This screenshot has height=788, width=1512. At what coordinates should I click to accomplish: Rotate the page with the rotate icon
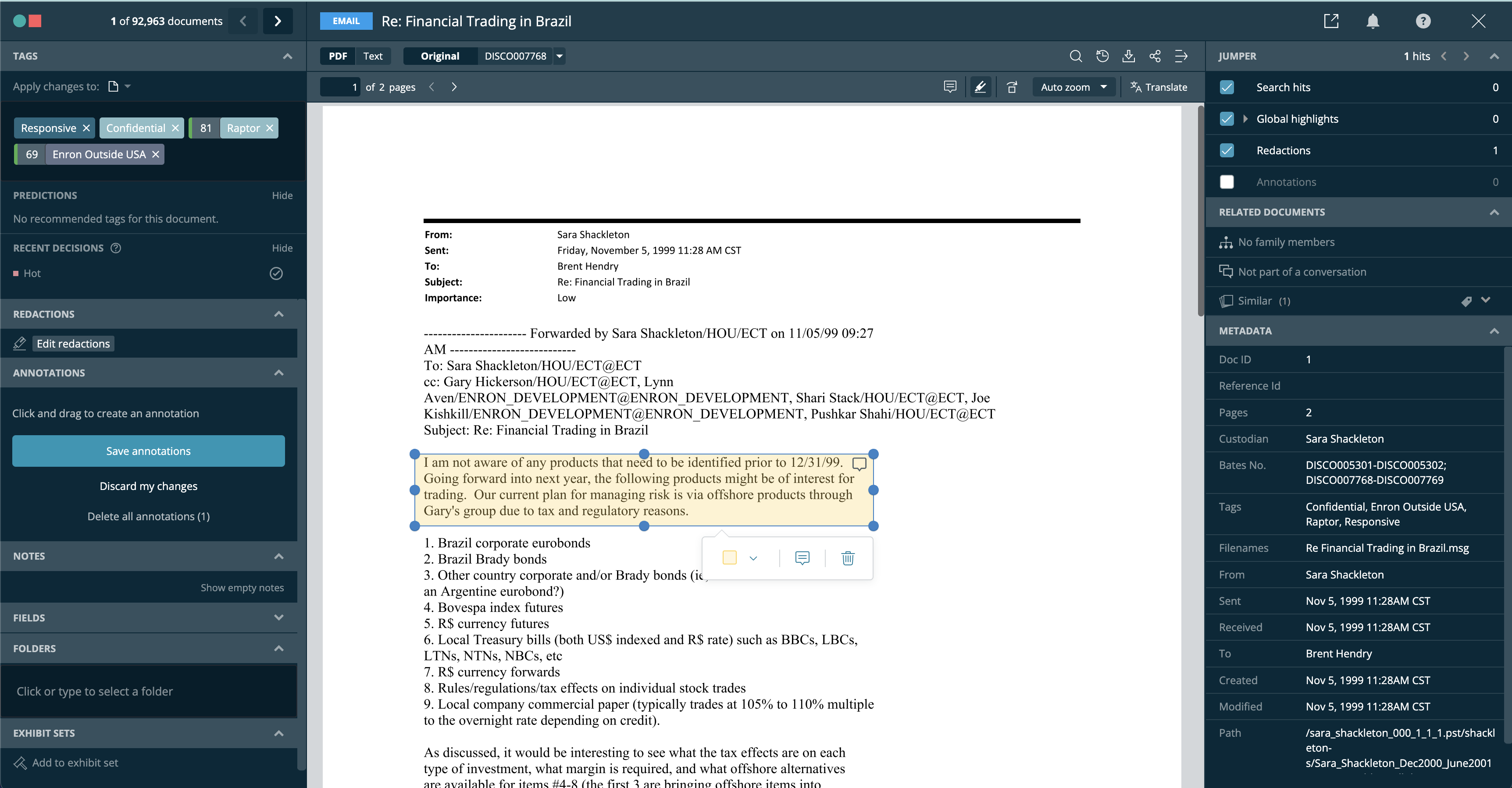pyautogui.click(x=1012, y=87)
